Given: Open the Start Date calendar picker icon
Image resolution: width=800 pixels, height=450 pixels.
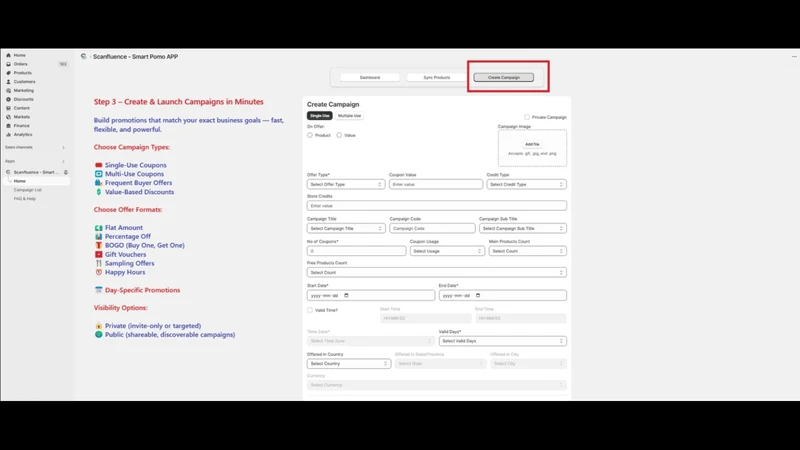Looking at the screenshot, I should pos(346,295).
